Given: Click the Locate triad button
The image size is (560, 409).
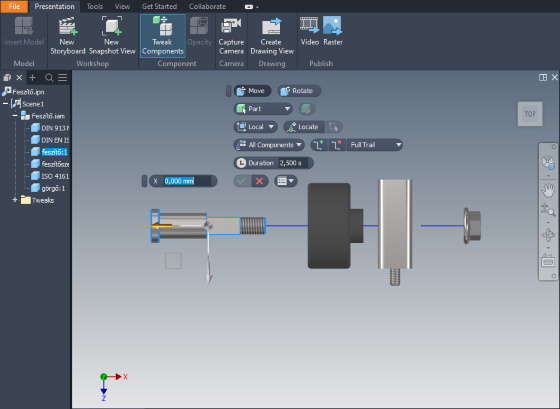Looking at the screenshot, I should pos(304,127).
